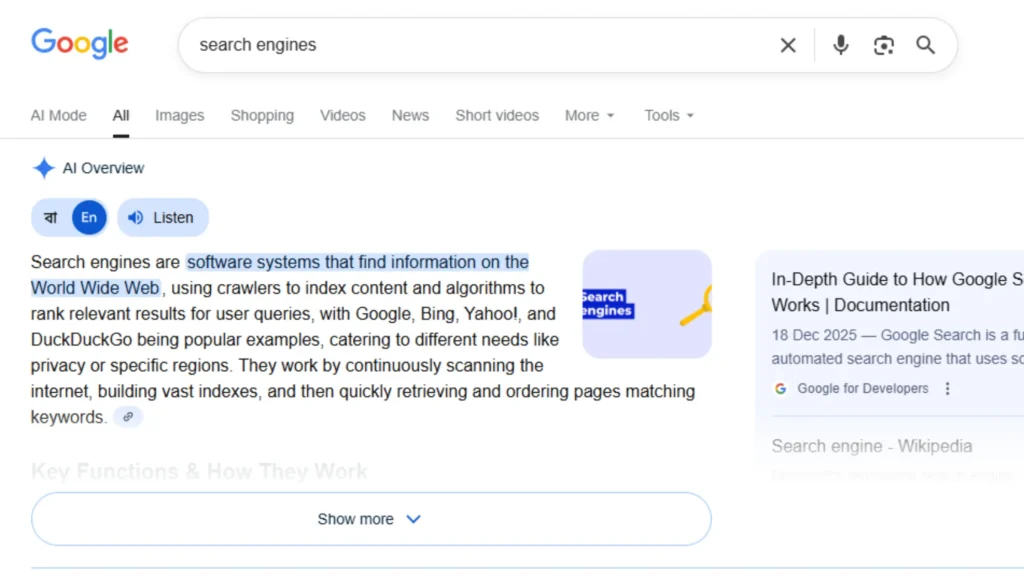Open the three-dot menu near Google for Developers
The width and height of the screenshot is (1024, 576).
coord(947,388)
